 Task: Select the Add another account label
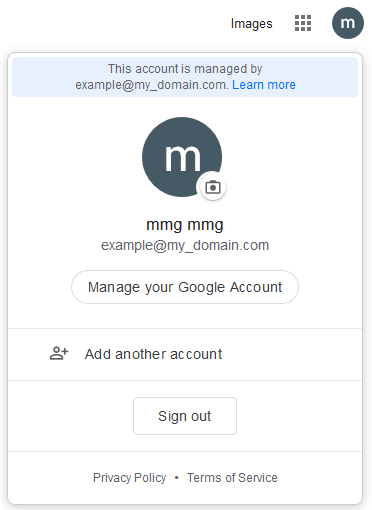tap(153, 354)
